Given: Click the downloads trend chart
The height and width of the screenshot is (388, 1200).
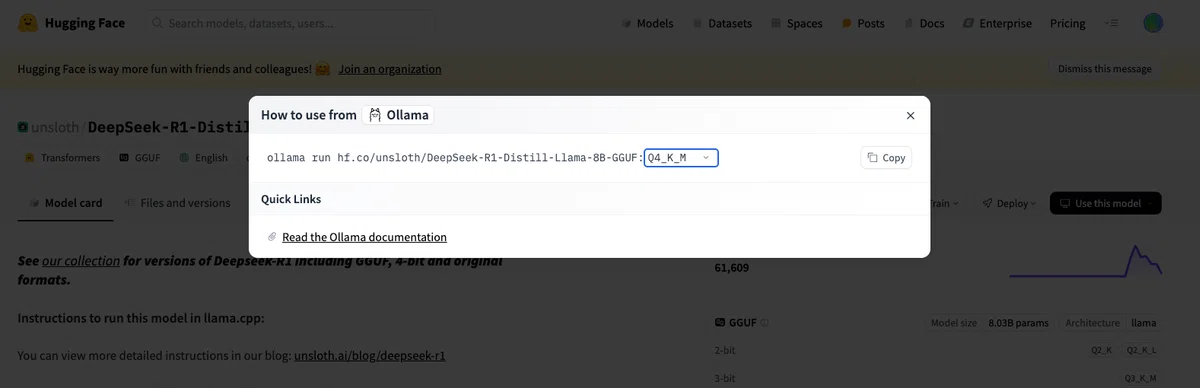Looking at the screenshot, I should [x=1086, y=261].
